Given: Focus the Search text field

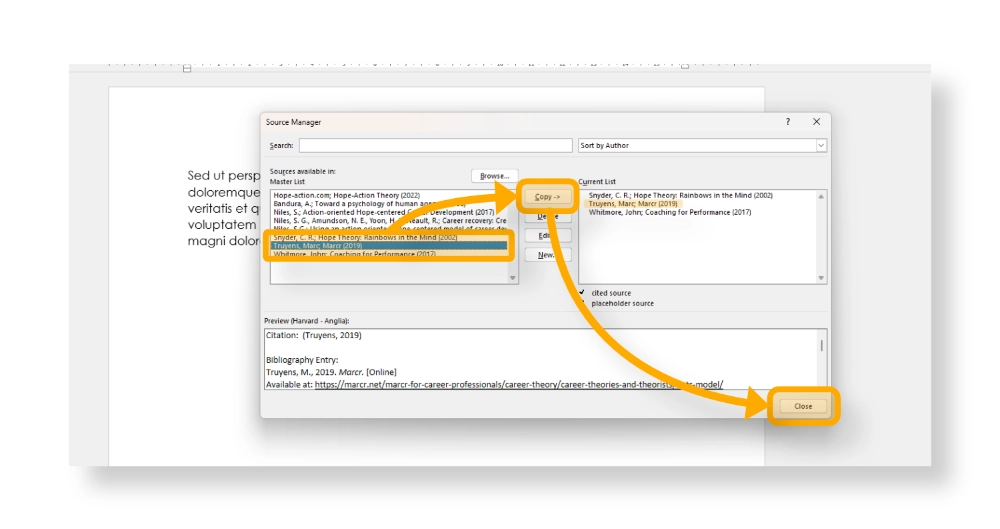Looking at the screenshot, I should (x=435, y=146).
